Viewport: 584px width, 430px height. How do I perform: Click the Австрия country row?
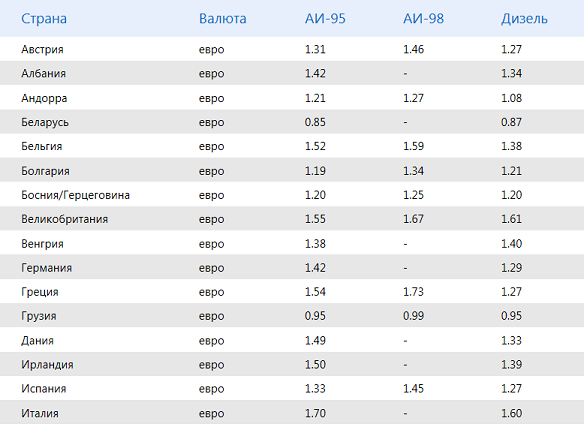(x=292, y=49)
